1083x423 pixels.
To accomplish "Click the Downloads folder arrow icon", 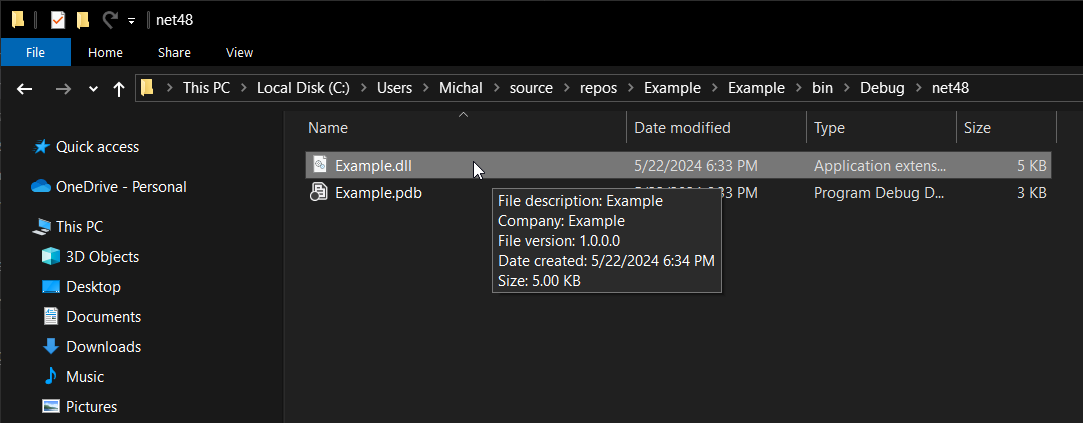I will click(51, 347).
